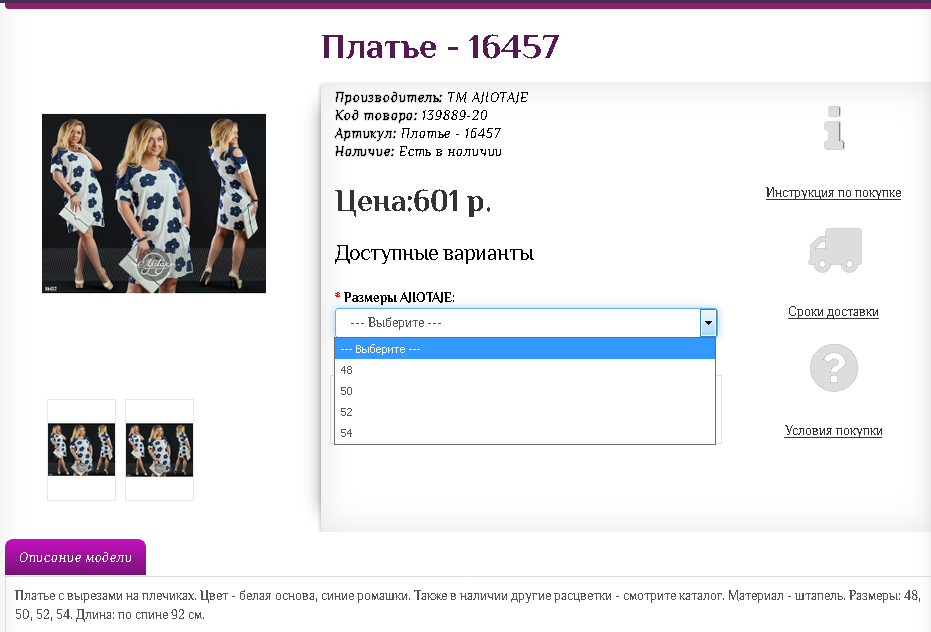931x632 pixels.
Task: Click the Цена:601 р. price text
Action: 413,201
